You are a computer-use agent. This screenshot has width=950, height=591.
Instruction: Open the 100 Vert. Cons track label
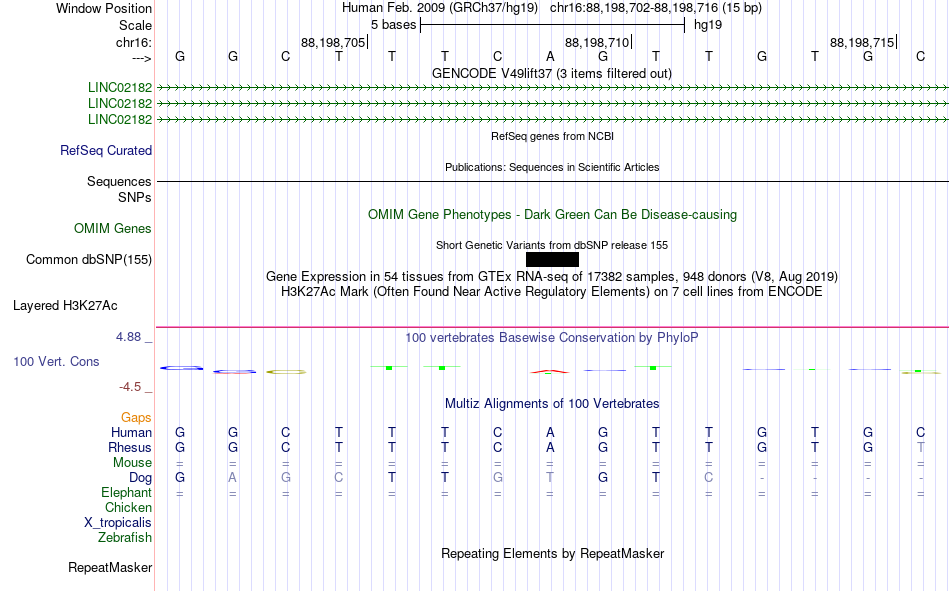point(56,362)
